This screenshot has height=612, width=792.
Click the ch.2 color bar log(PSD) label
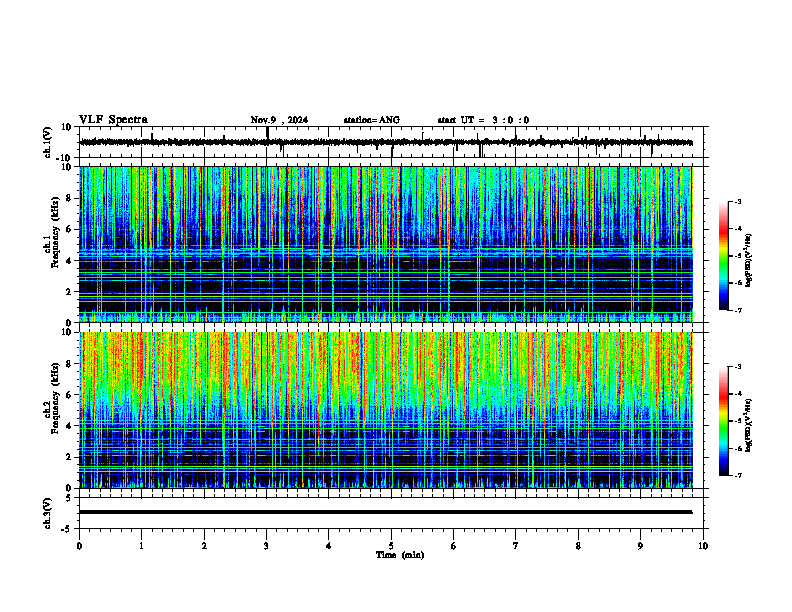point(750,425)
